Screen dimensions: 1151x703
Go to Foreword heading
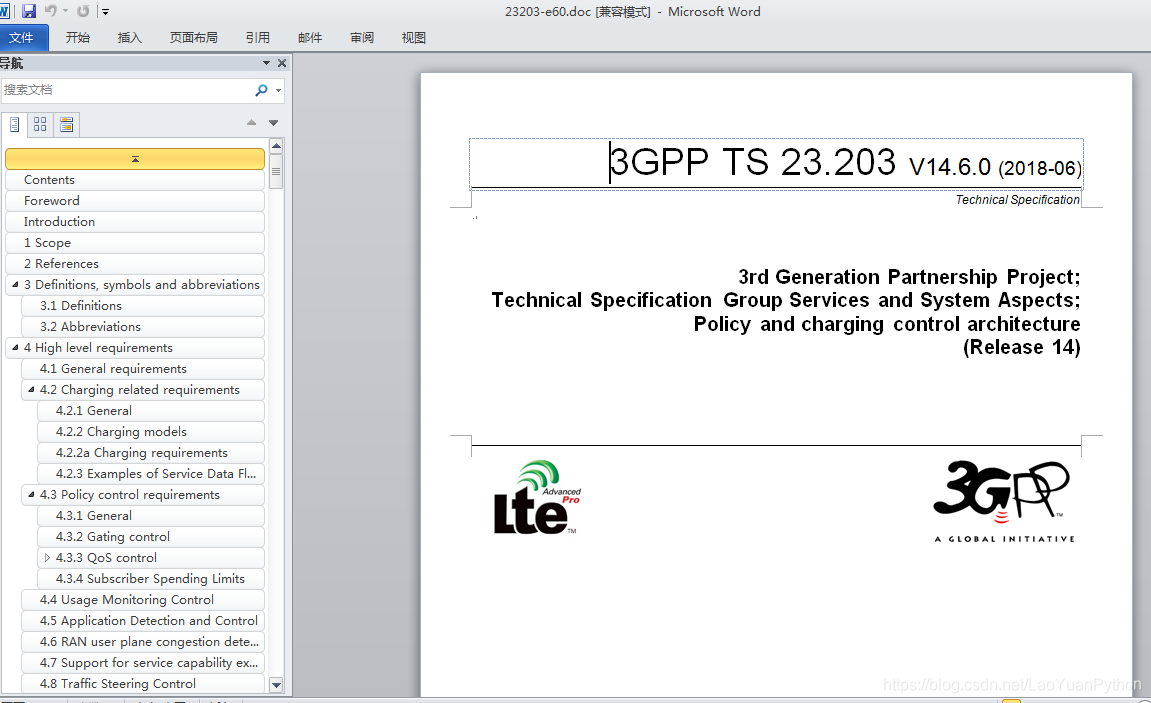135,200
